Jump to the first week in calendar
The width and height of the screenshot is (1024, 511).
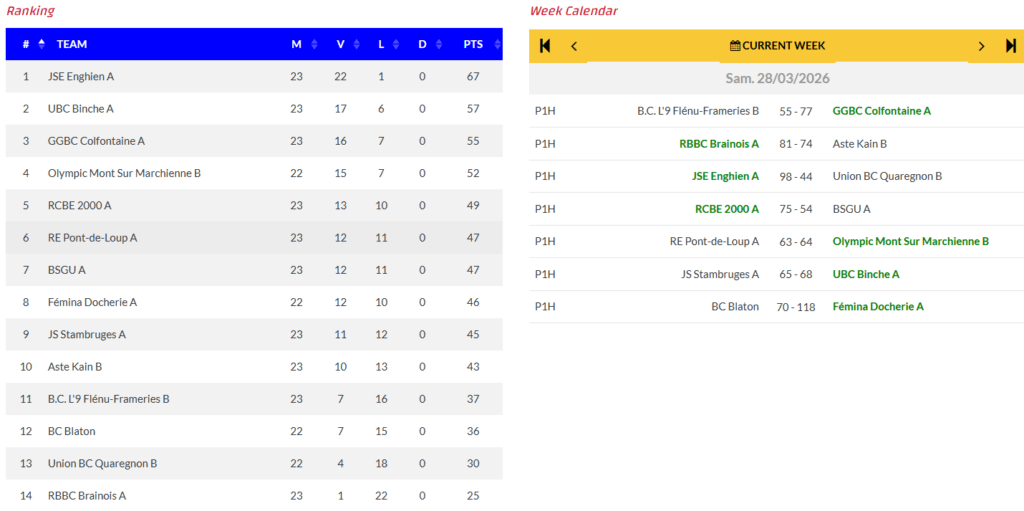[545, 46]
